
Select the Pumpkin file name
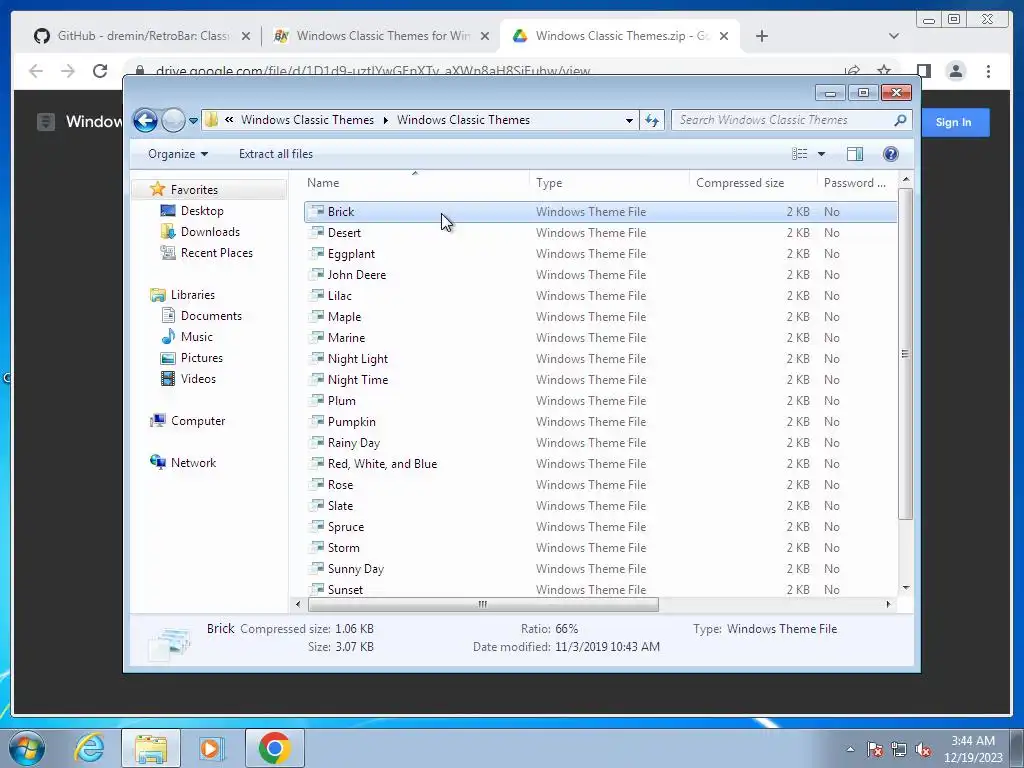coord(351,422)
